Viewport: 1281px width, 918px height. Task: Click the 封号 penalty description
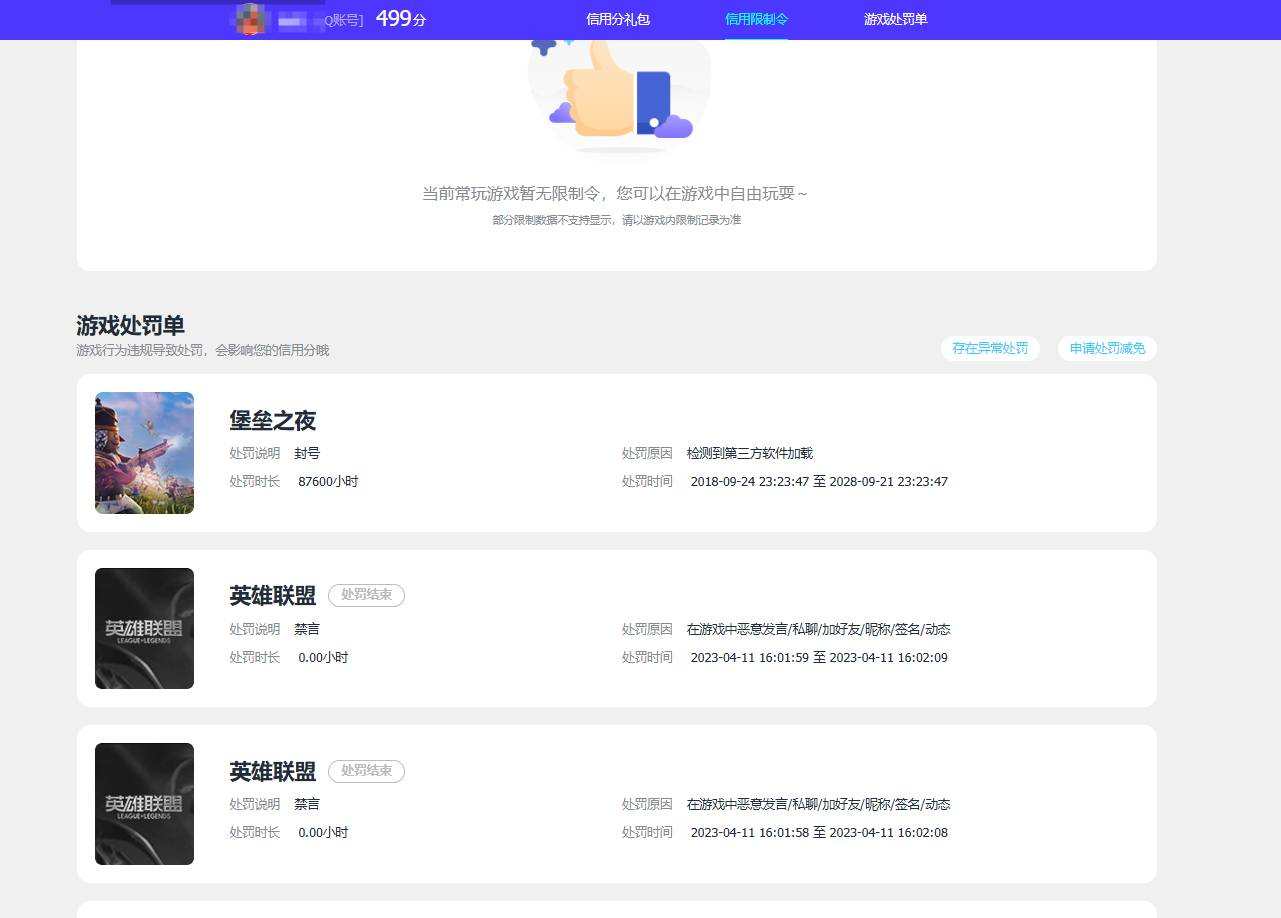pos(307,453)
